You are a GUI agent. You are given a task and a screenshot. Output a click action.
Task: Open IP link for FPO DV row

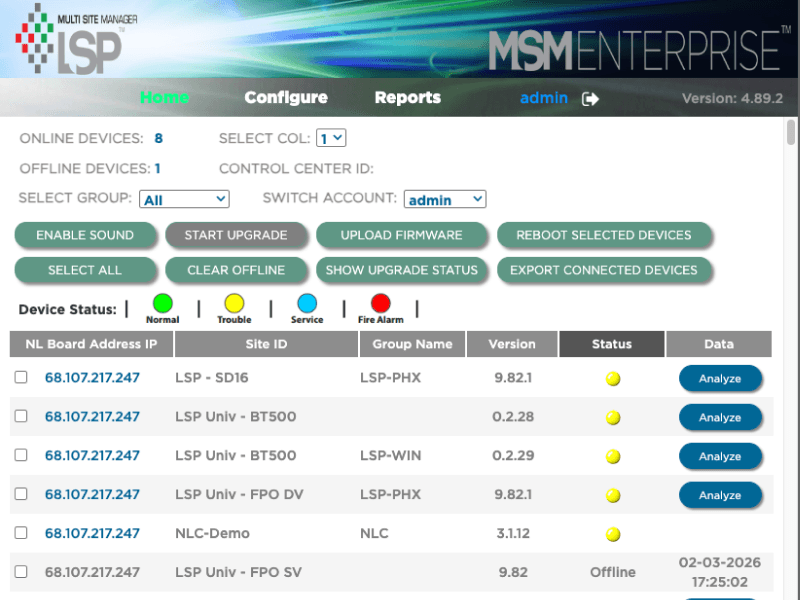[92, 494]
